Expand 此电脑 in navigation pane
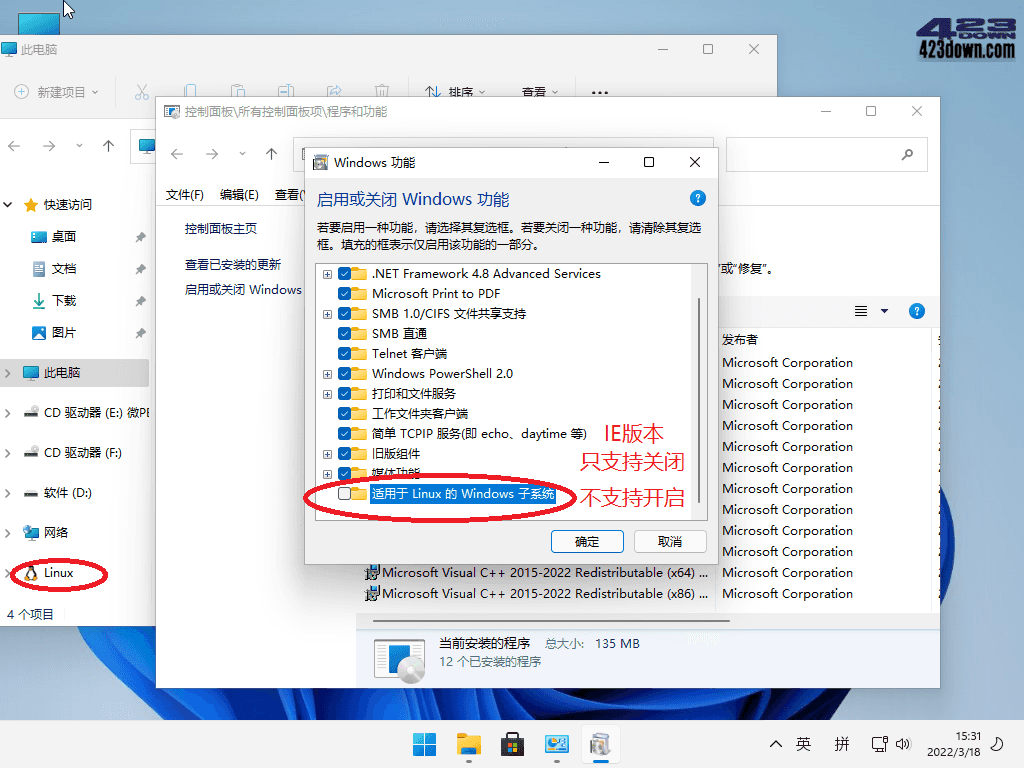The width and height of the screenshot is (1024, 768). pos(8,373)
